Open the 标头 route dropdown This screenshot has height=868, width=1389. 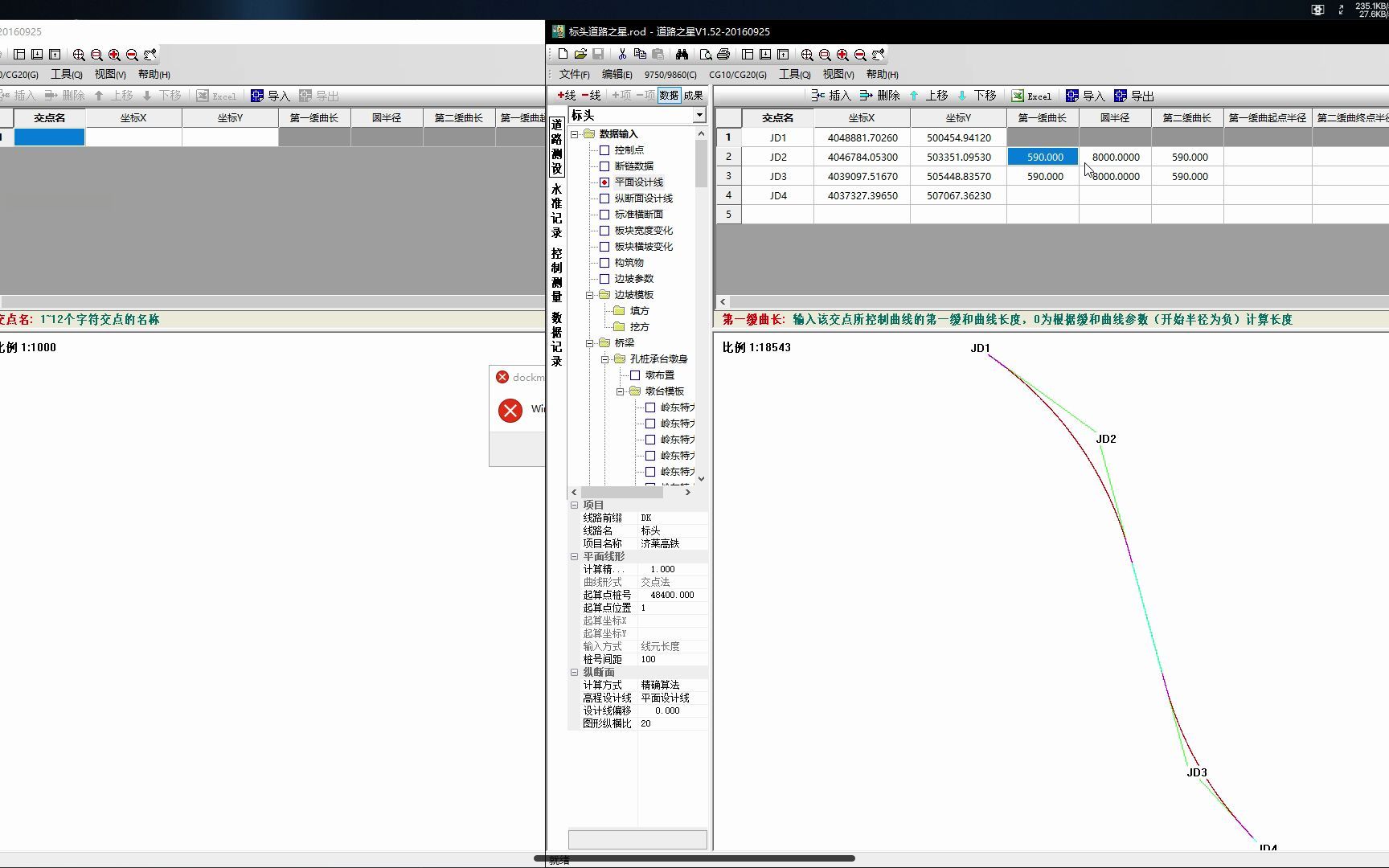699,116
